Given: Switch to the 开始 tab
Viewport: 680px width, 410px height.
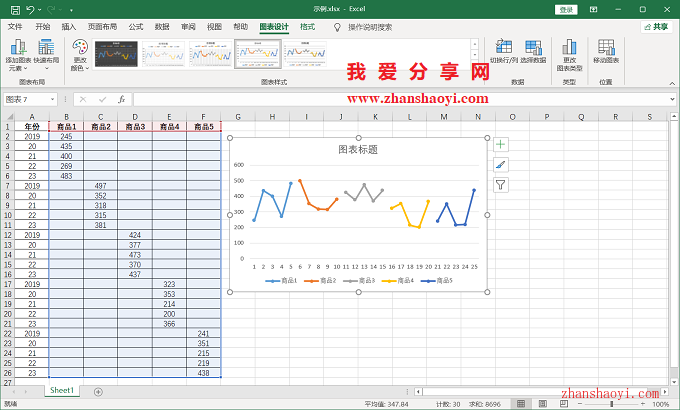Looking at the screenshot, I should 42,27.
